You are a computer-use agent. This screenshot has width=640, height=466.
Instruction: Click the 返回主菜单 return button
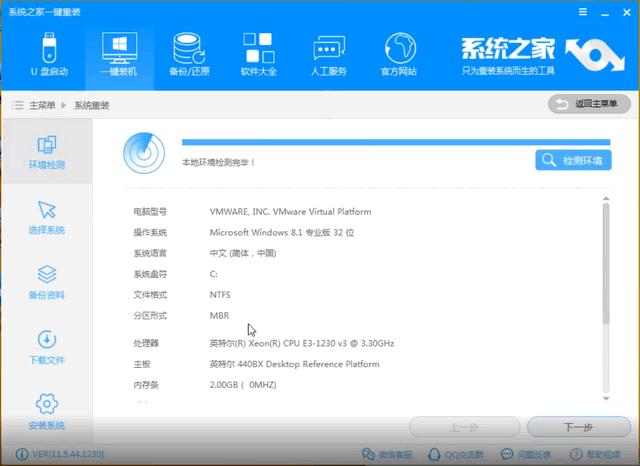589,104
